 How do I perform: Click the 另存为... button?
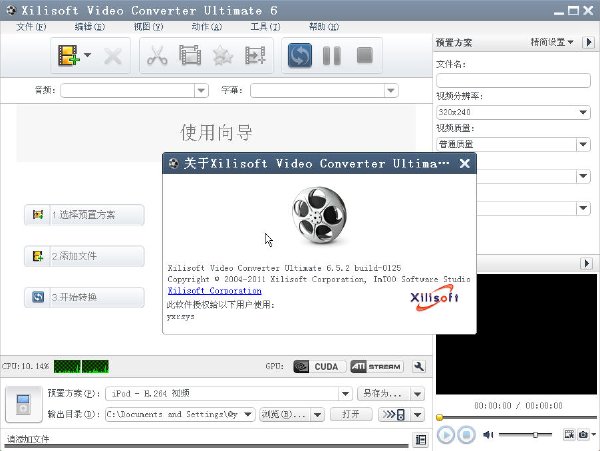coord(383,394)
